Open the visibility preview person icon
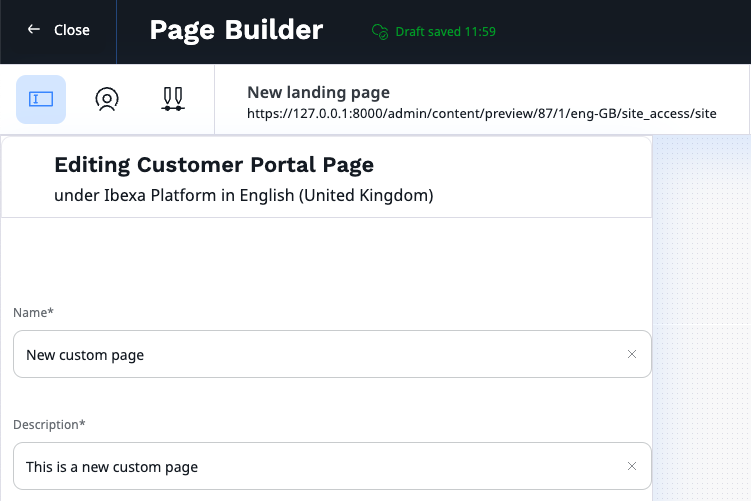 pos(106,99)
